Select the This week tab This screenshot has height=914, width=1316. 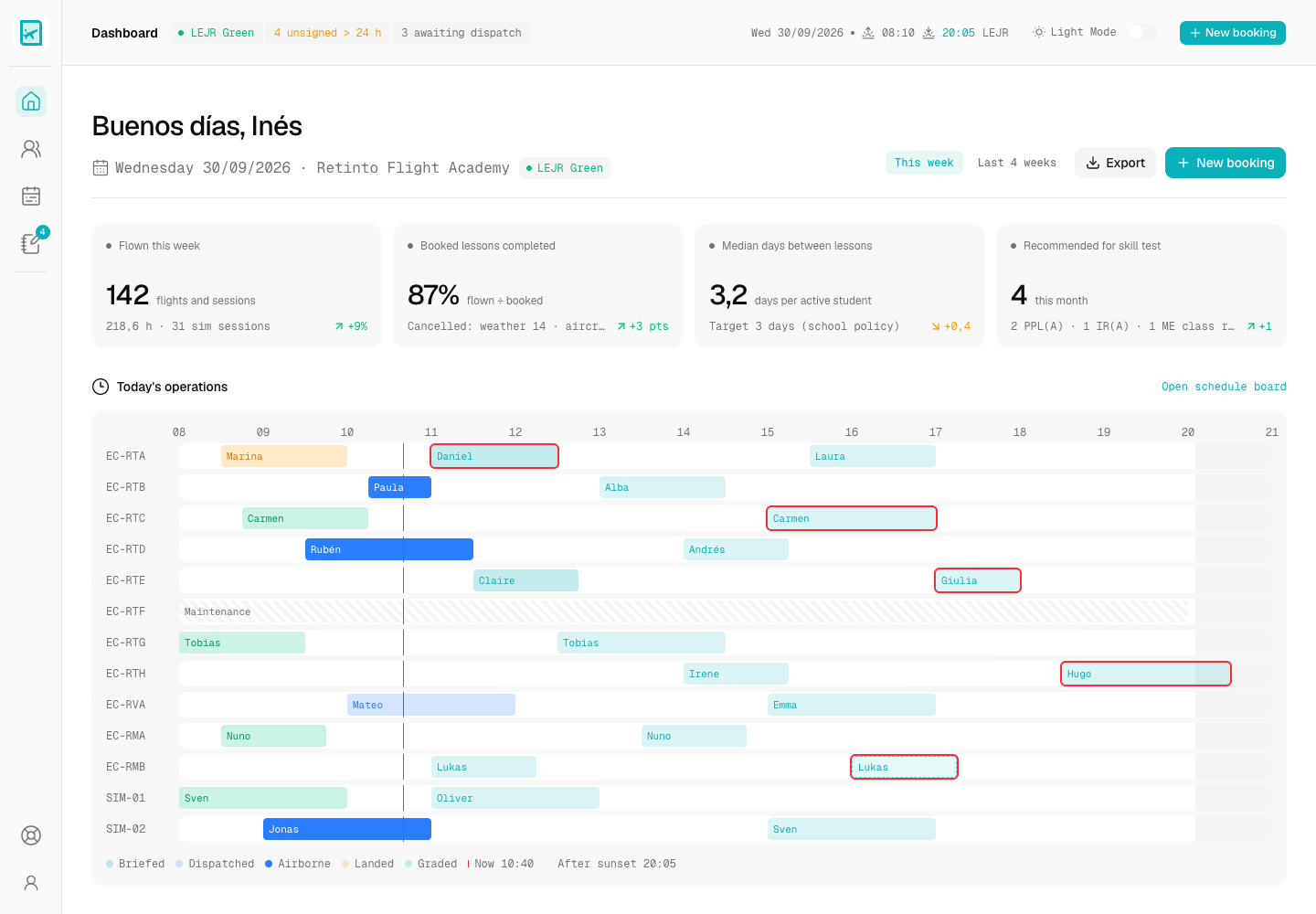click(924, 163)
